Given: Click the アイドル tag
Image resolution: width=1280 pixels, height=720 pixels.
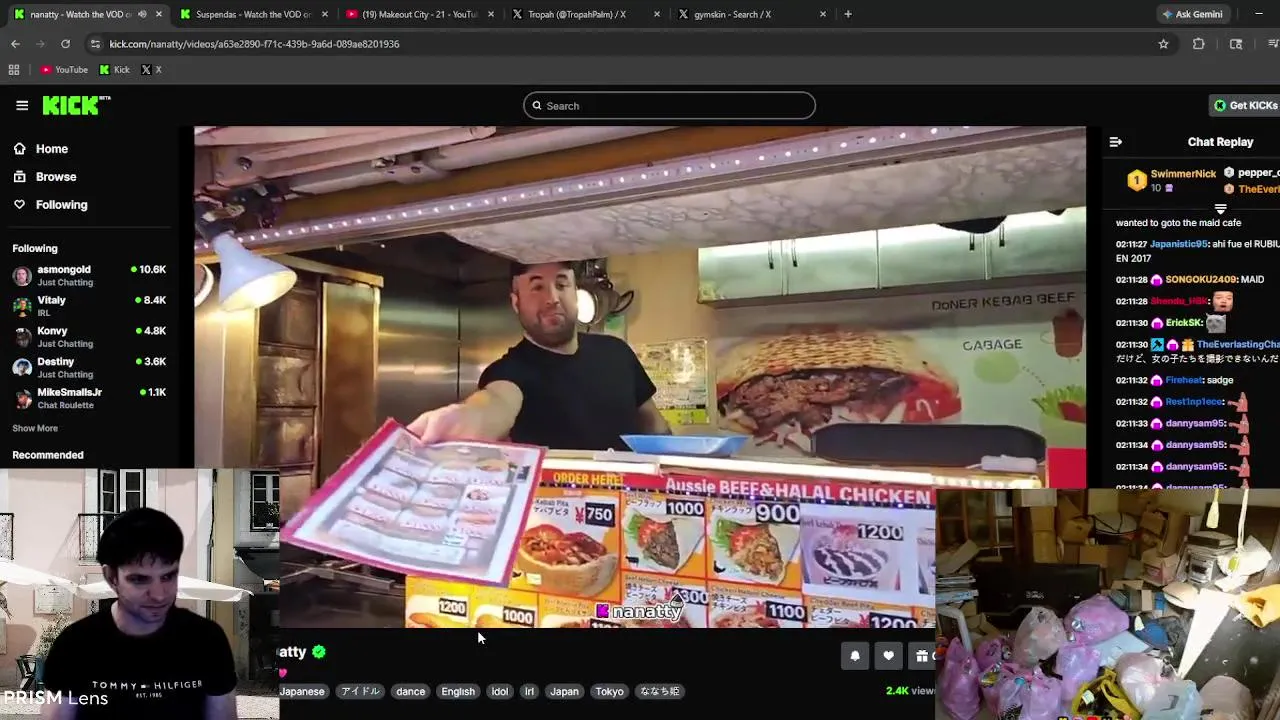Looking at the screenshot, I should [x=360, y=691].
